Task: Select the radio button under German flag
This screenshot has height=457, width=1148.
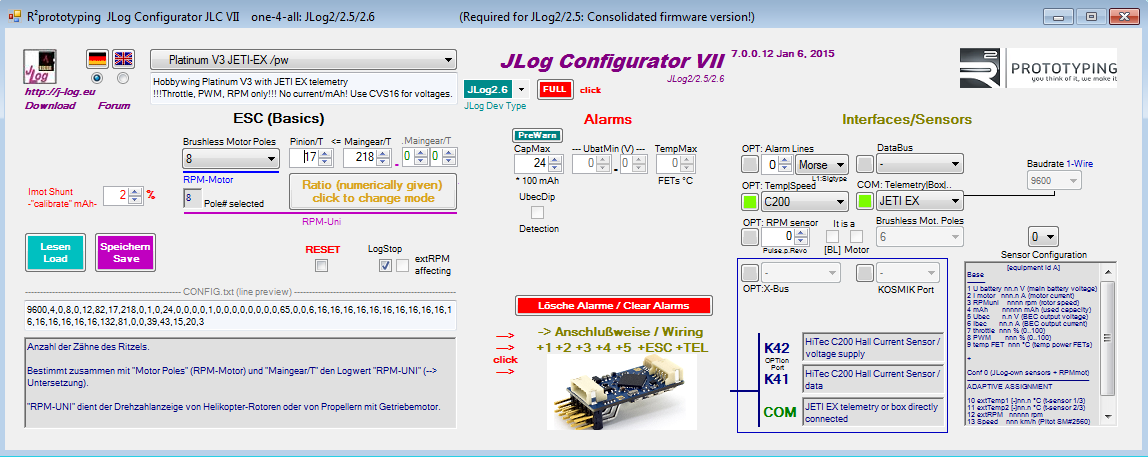Action: (x=97, y=78)
